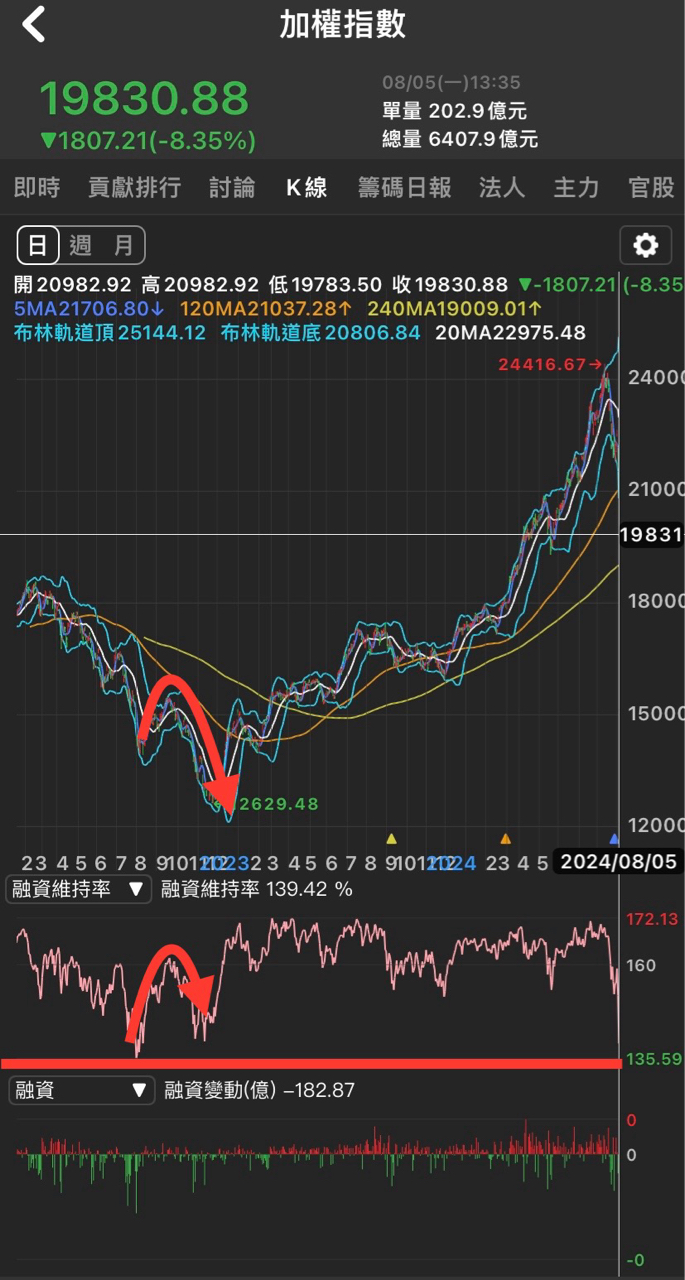
Task: Click the 172.13 maintenance ratio high label
Action: click(x=652, y=919)
